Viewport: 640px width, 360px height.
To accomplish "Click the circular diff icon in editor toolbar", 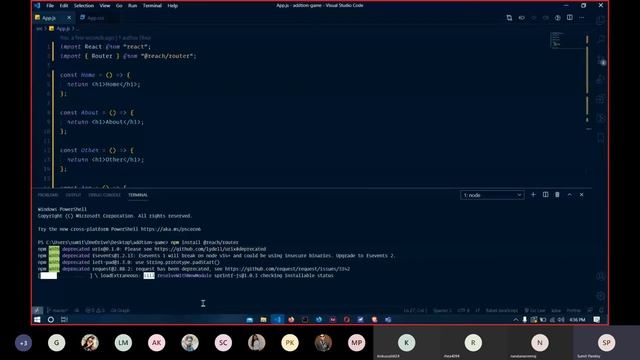I will 558,18.
